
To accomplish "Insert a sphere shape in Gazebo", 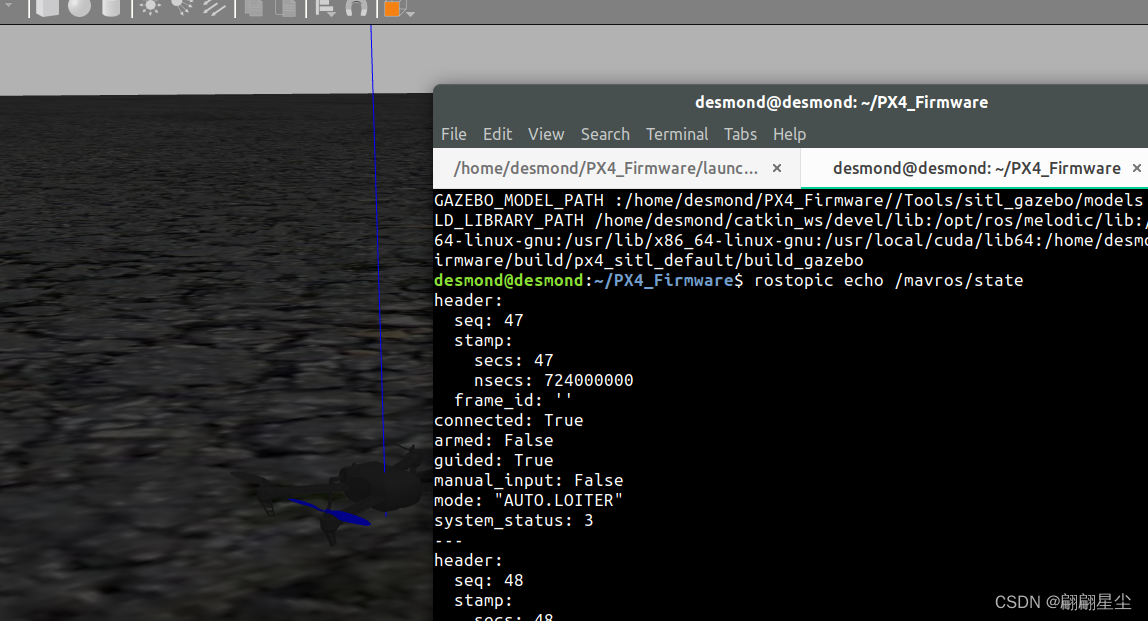I will point(79,7).
